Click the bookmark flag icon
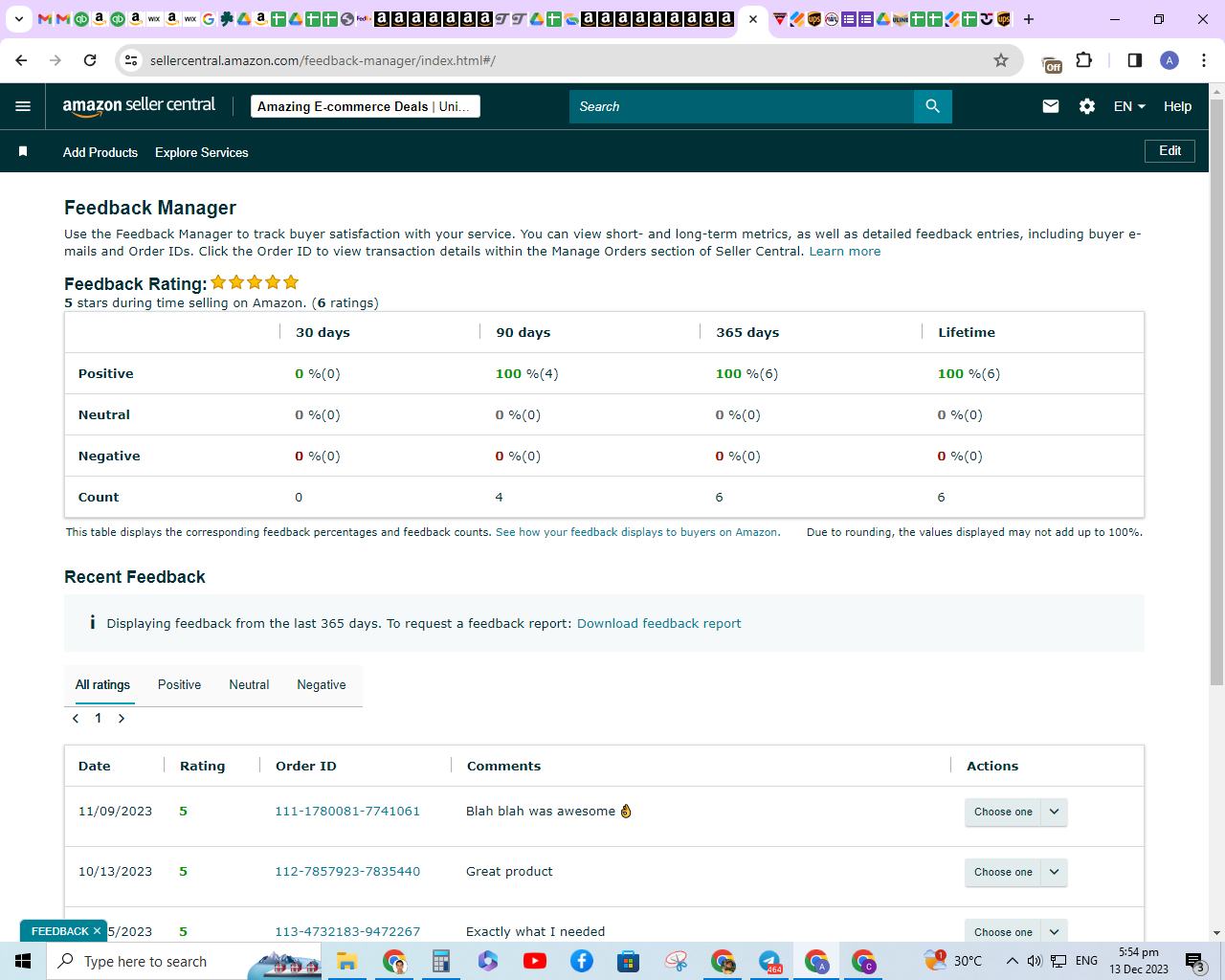The width and height of the screenshot is (1225, 980). 23,152
